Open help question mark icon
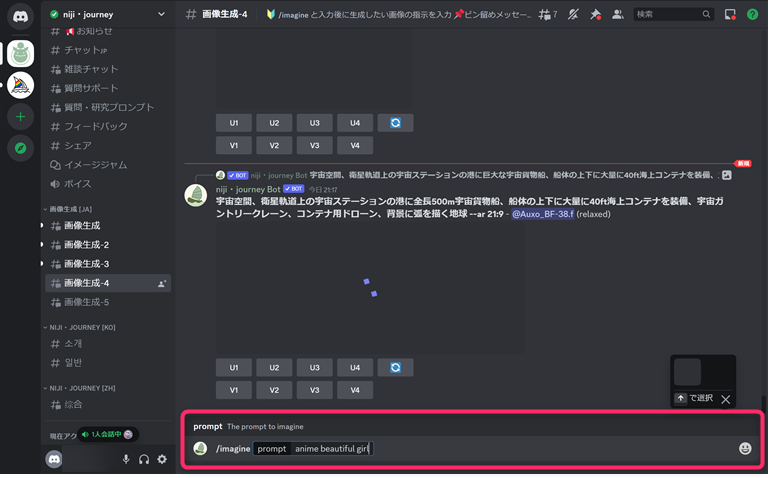Viewport: 768px width, 478px height. coord(752,15)
